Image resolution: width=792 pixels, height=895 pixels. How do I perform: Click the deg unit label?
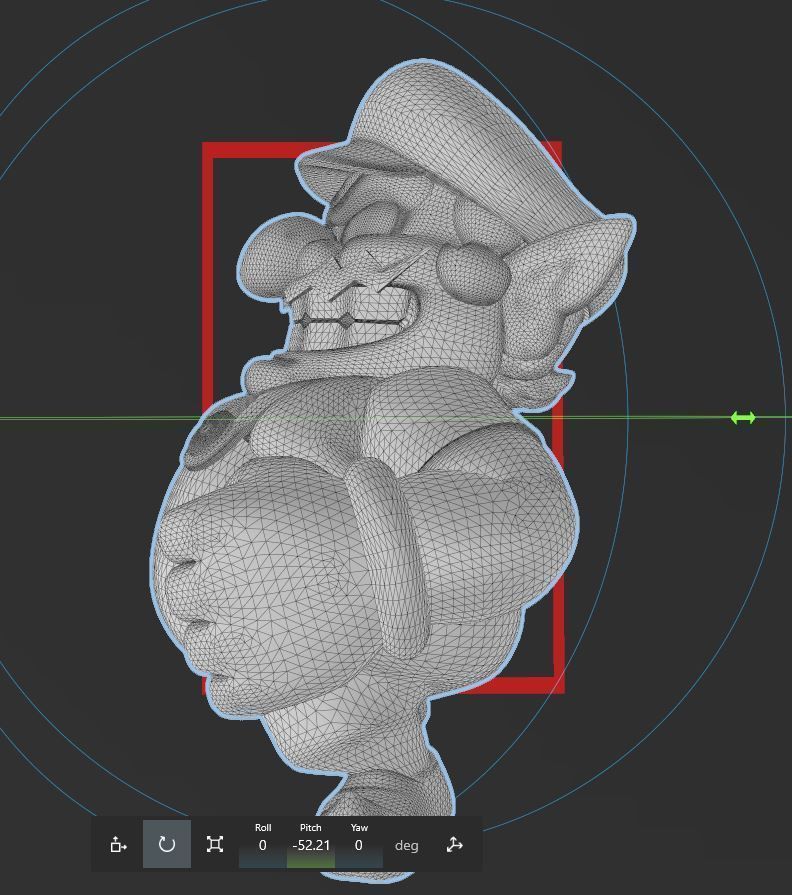pyautogui.click(x=406, y=845)
